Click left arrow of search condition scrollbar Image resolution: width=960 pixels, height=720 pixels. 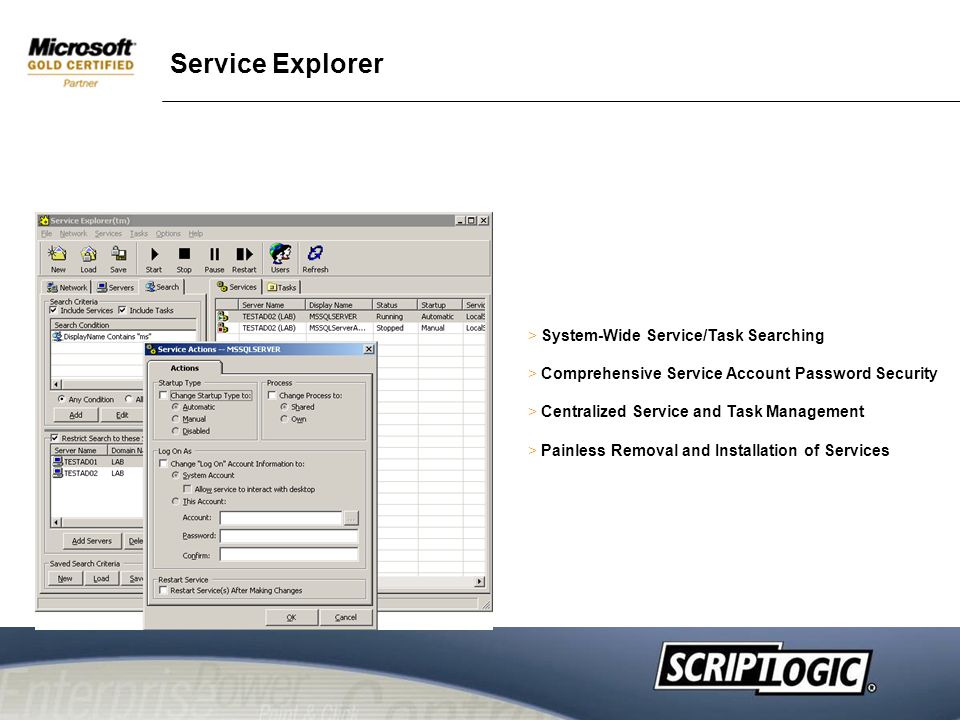[56, 384]
